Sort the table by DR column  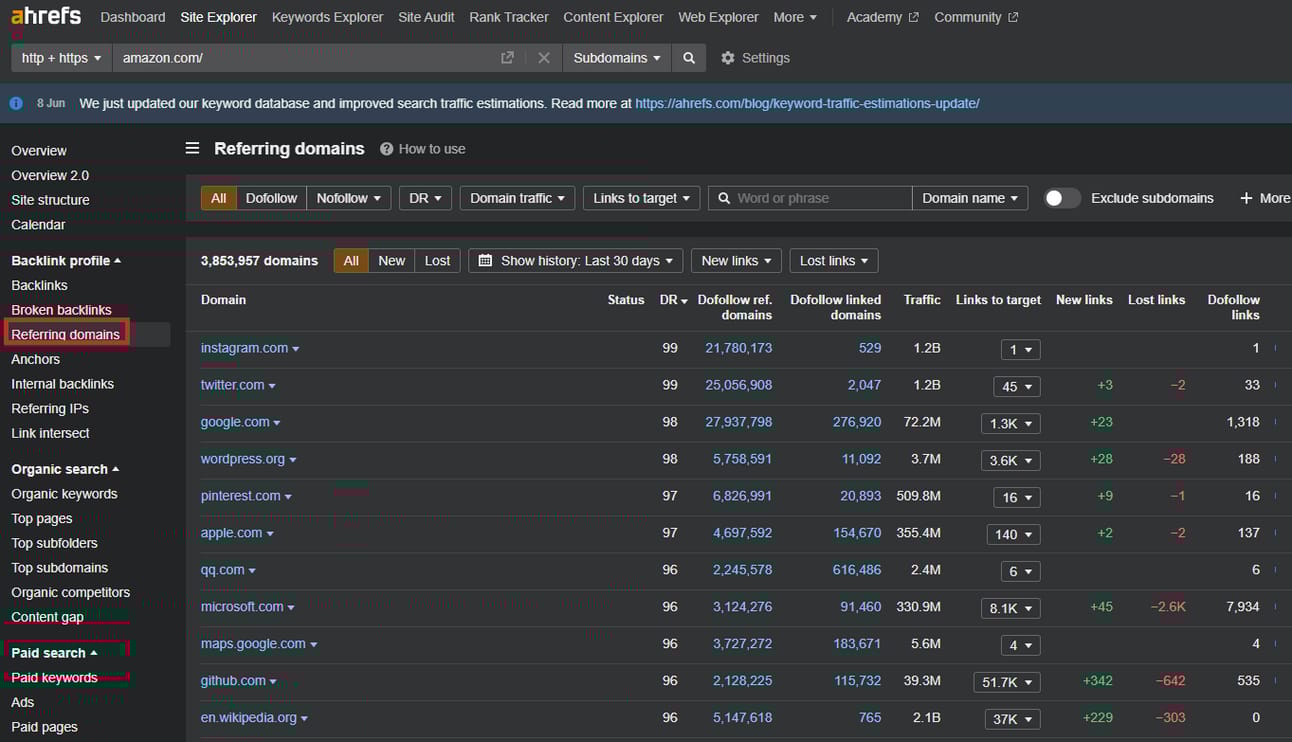click(x=673, y=300)
